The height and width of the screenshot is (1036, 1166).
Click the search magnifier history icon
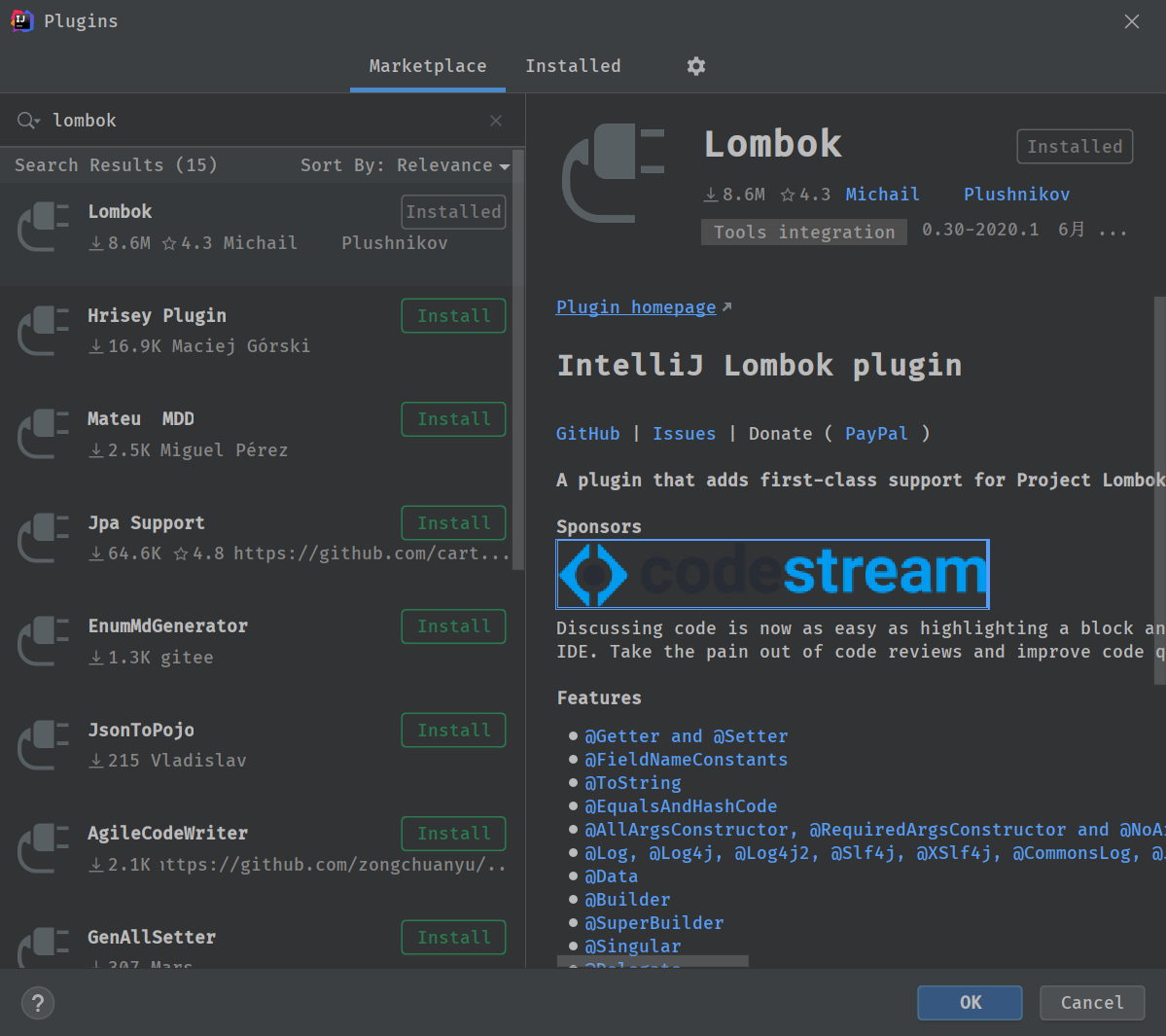tap(27, 121)
